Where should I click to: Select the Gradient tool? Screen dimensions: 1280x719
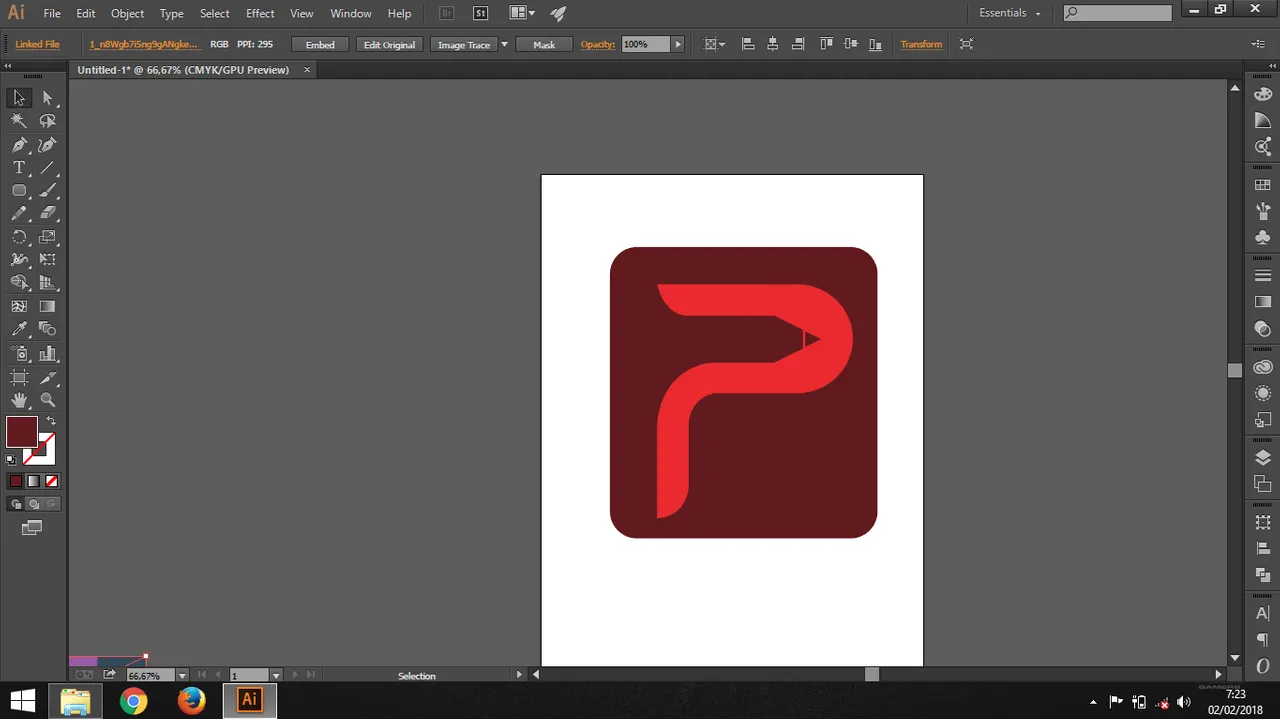(47, 307)
